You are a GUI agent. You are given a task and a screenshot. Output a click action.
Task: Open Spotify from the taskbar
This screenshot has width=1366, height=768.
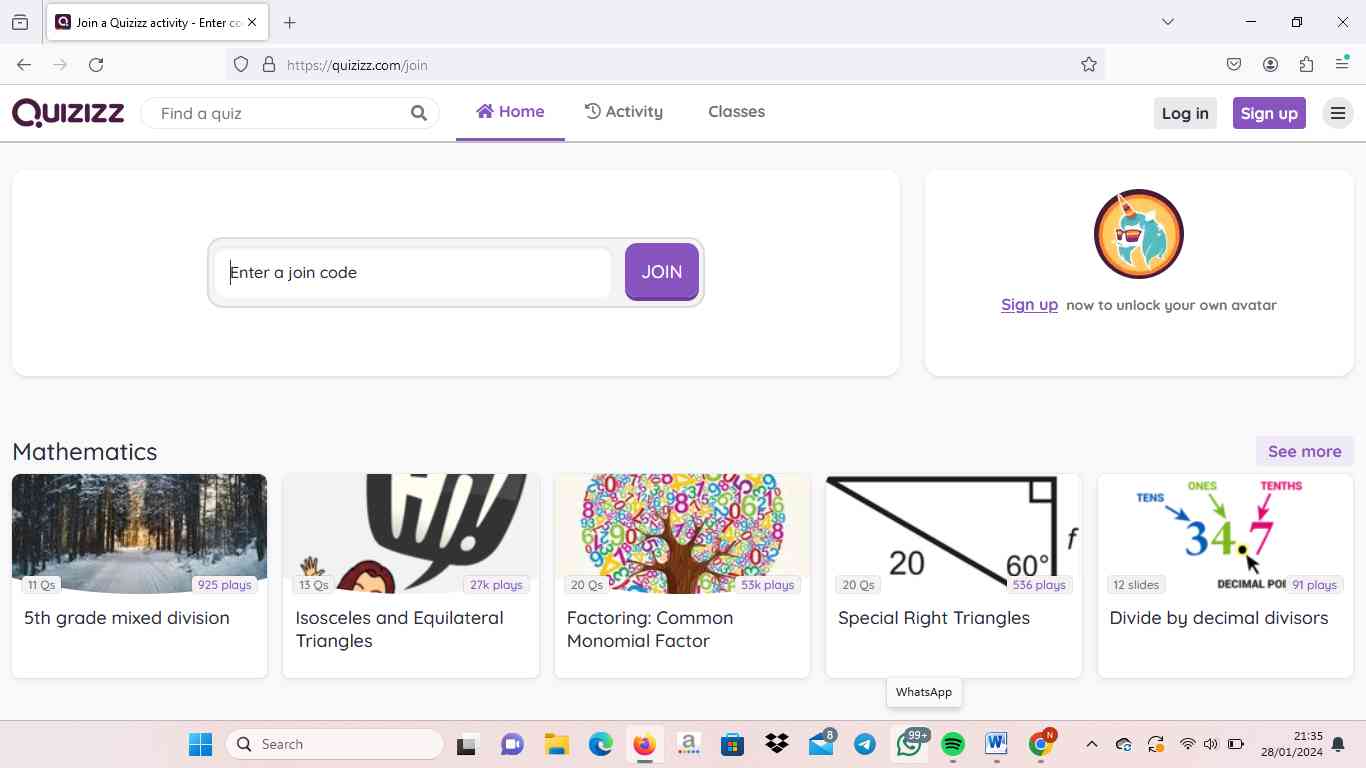click(x=953, y=744)
